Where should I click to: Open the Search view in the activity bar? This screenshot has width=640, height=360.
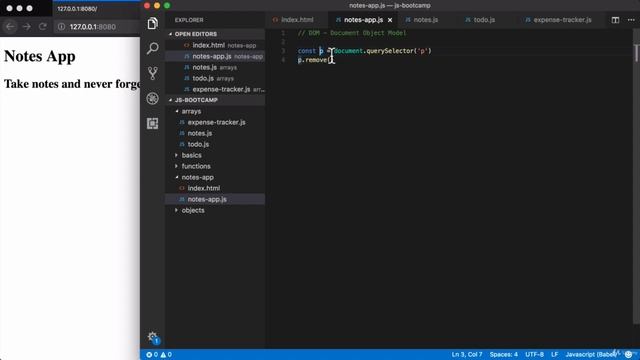coord(152,48)
